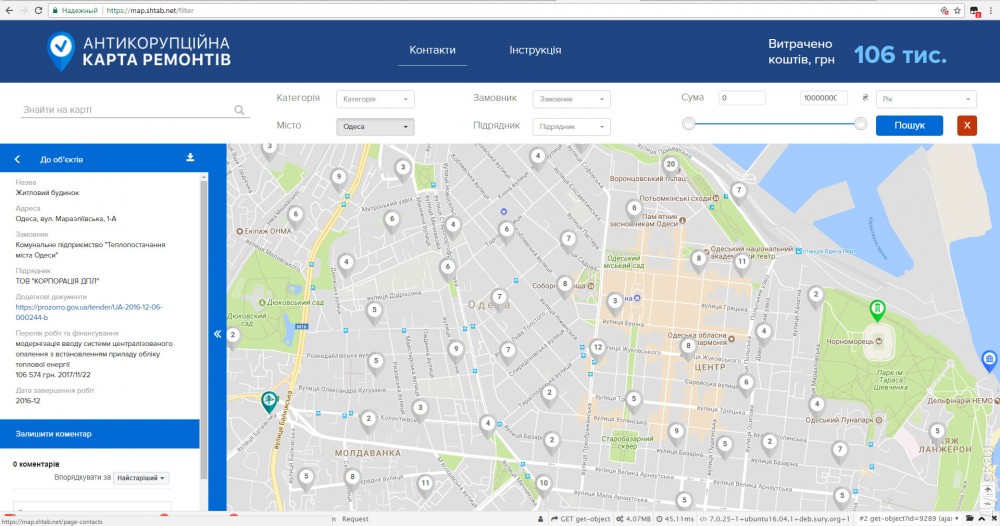Image resolution: width=1000 pixels, height=526 pixels.
Task: Select the teal map marker near Балківська street
Action: (269, 401)
